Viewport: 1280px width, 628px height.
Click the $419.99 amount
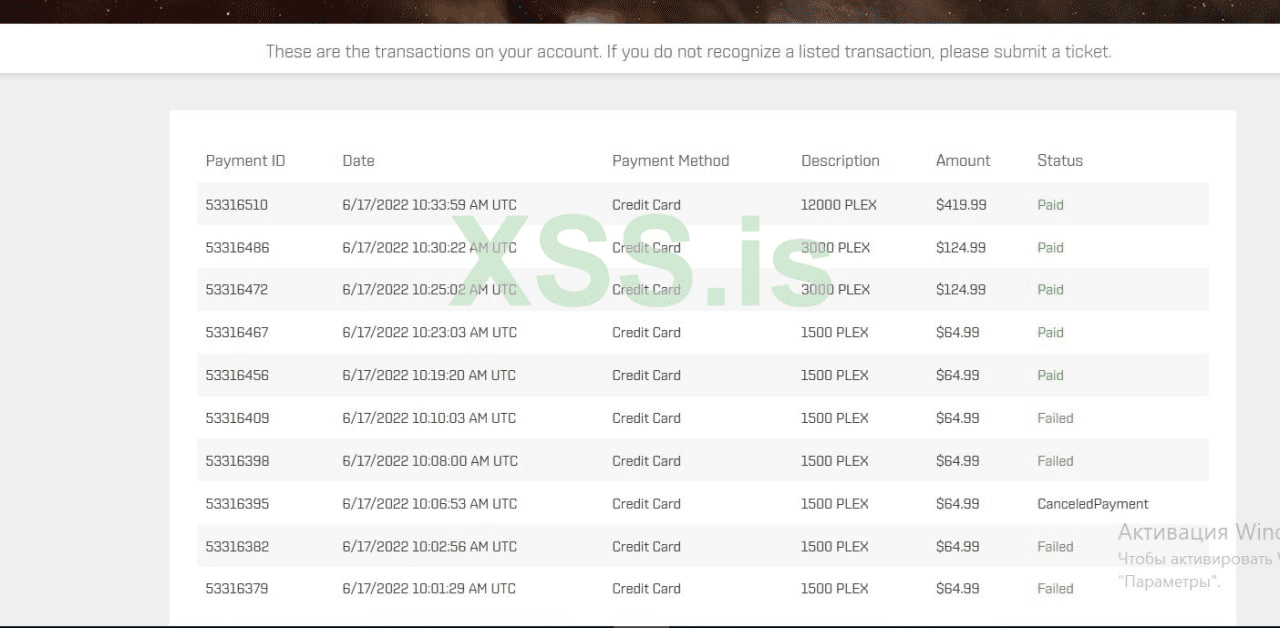(961, 205)
